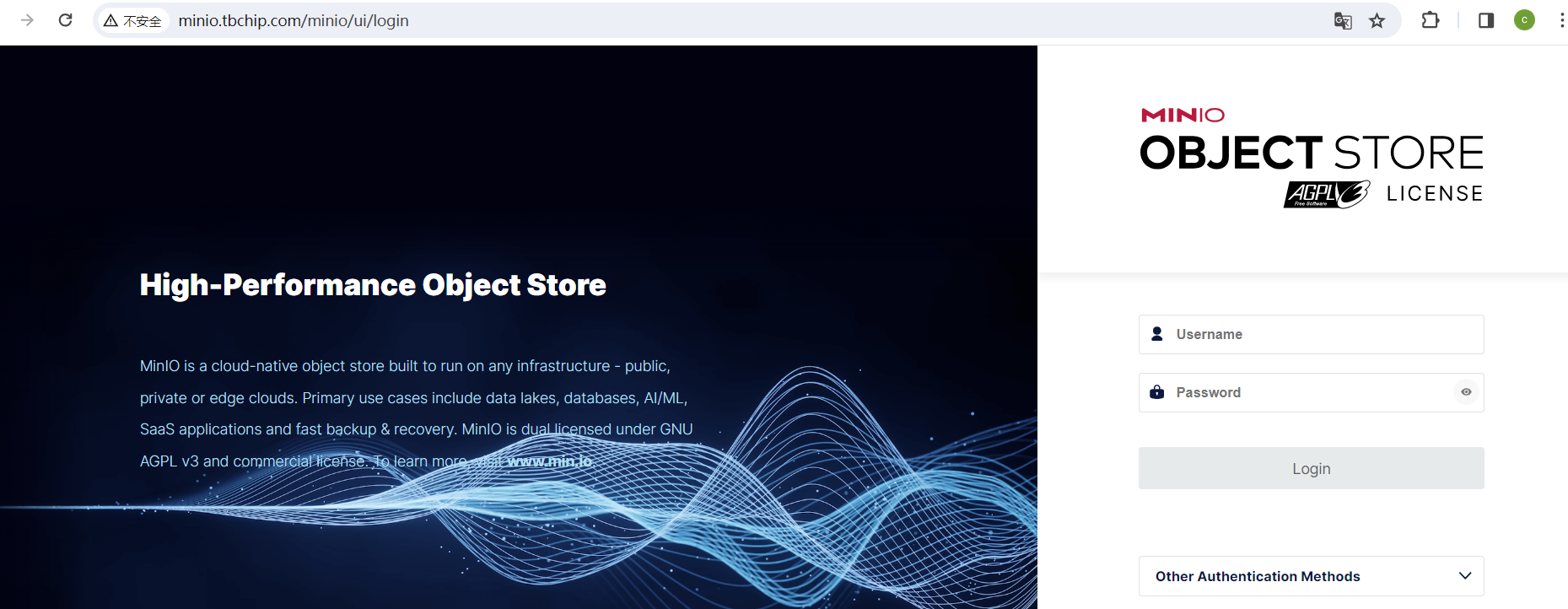Reload the page with refresh icon
The image size is (1568, 609).
tap(66, 20)
